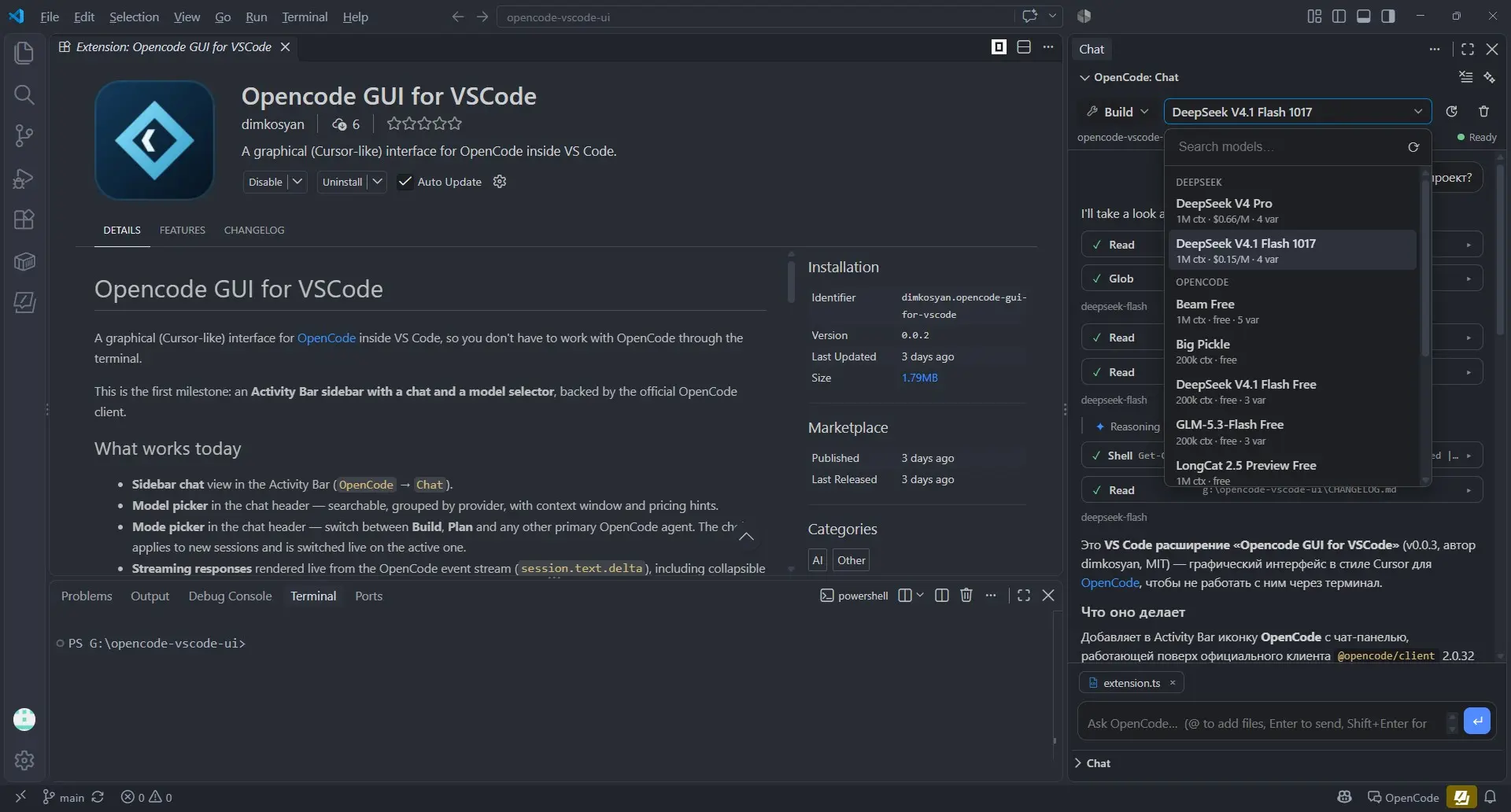1511x812 pixels.
Task: Click the Uninstall button
Action: click(x=342, y=182)
